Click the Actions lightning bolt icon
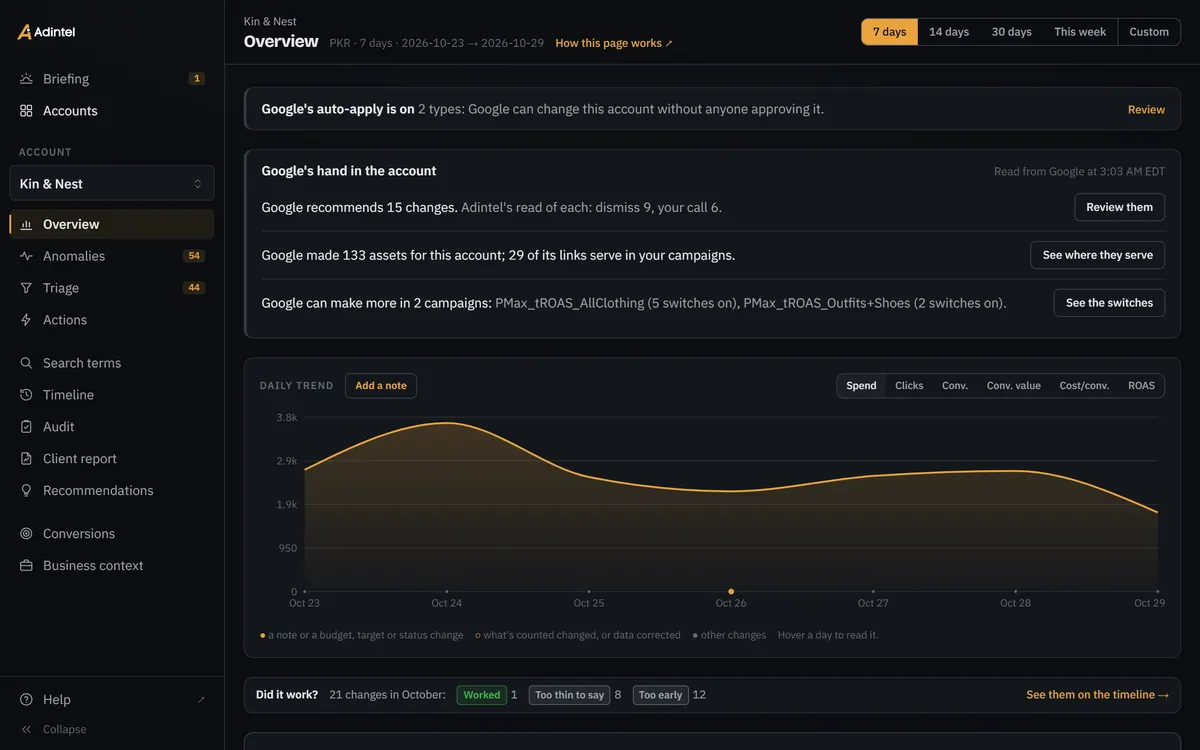1200x750 pixels. [26, 320]
